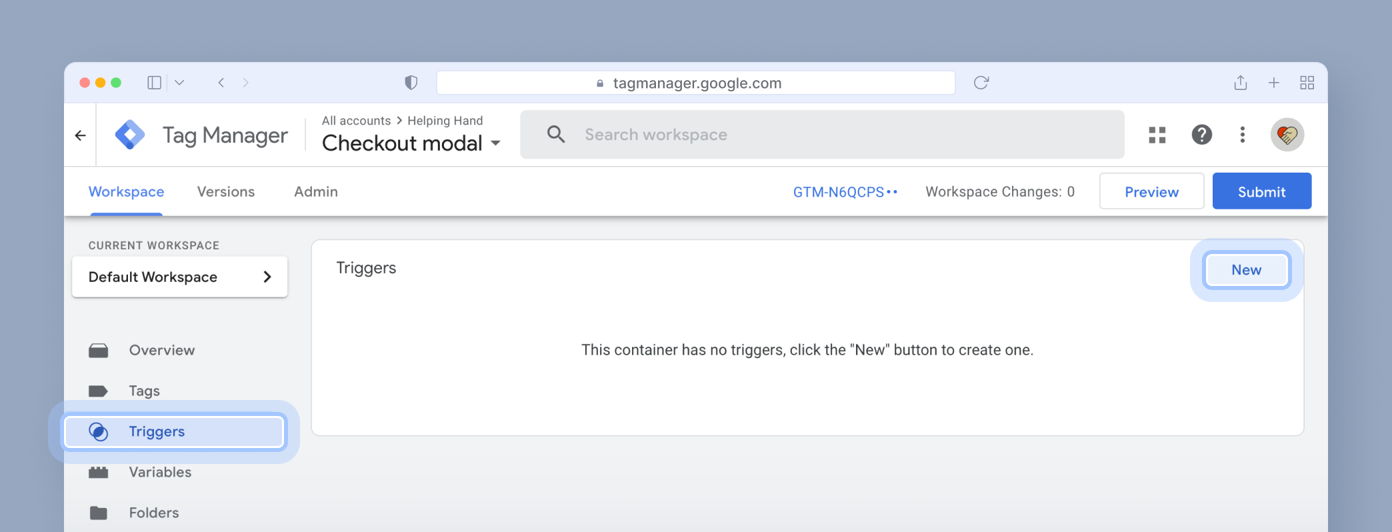
Task: Open the Safari sidebar dropdown arrow
Action: [179, 83]
